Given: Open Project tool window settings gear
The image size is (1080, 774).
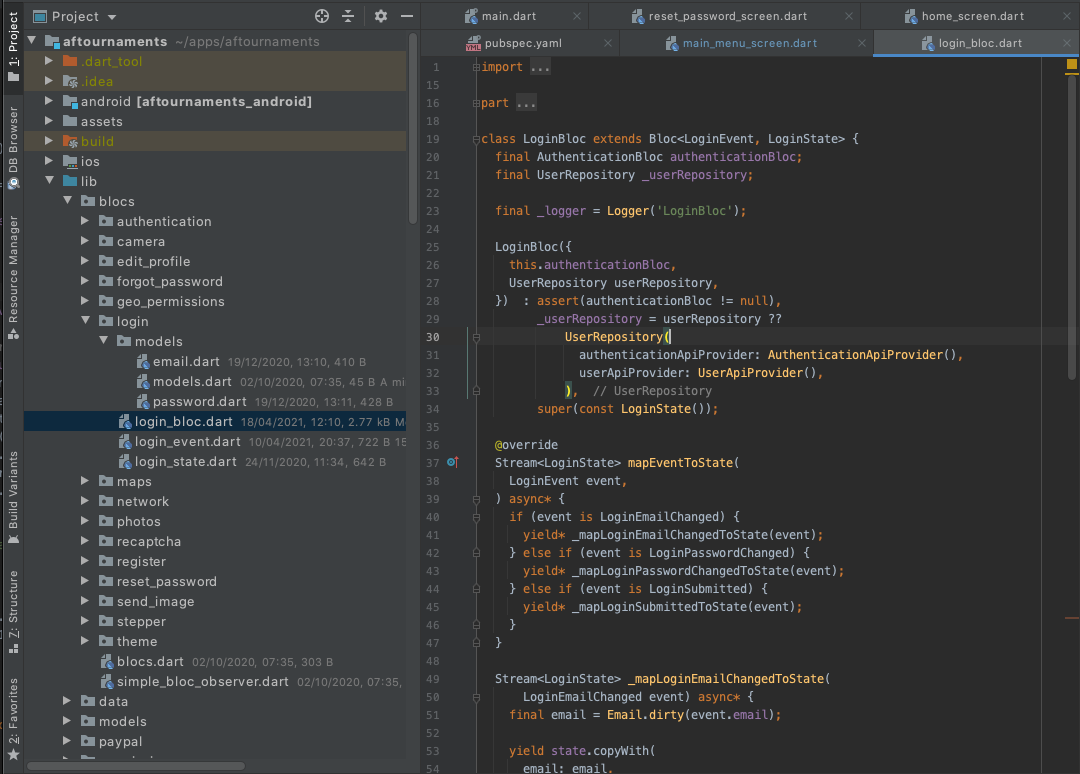Looking at the screenshot, I should point(380,16).
